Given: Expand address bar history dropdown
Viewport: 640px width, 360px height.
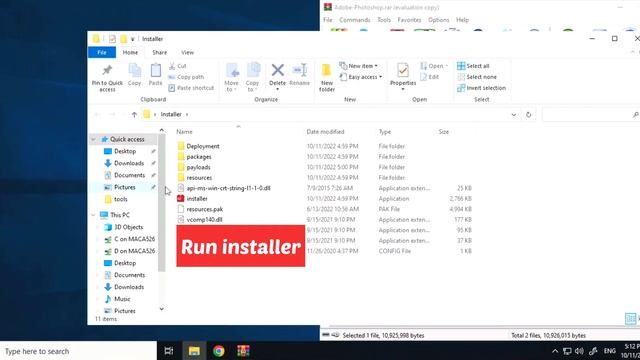Looking at the screenshot, I should coord(513,115).
